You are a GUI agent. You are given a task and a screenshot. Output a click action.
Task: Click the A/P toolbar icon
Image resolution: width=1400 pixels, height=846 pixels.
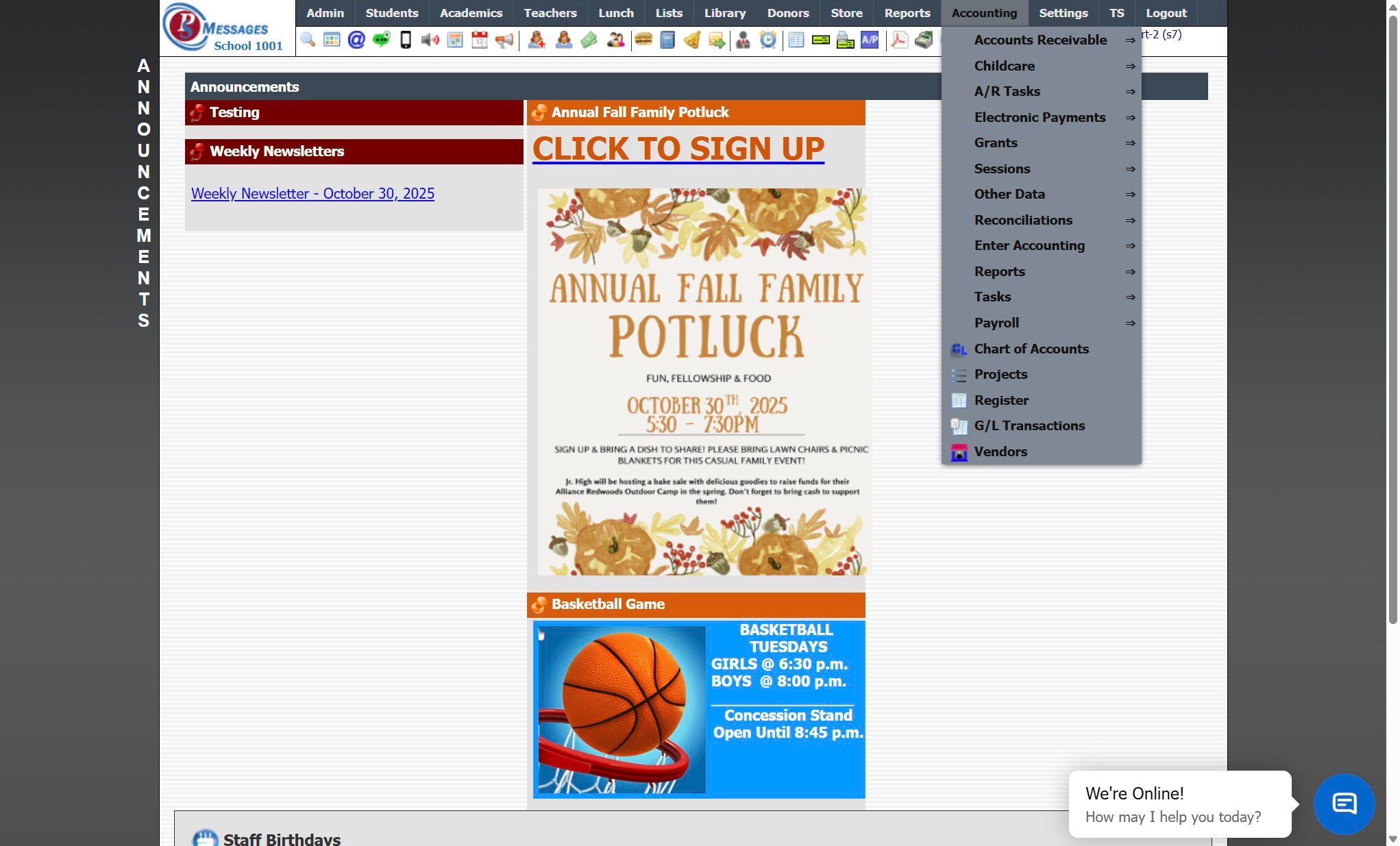point(870,40)
